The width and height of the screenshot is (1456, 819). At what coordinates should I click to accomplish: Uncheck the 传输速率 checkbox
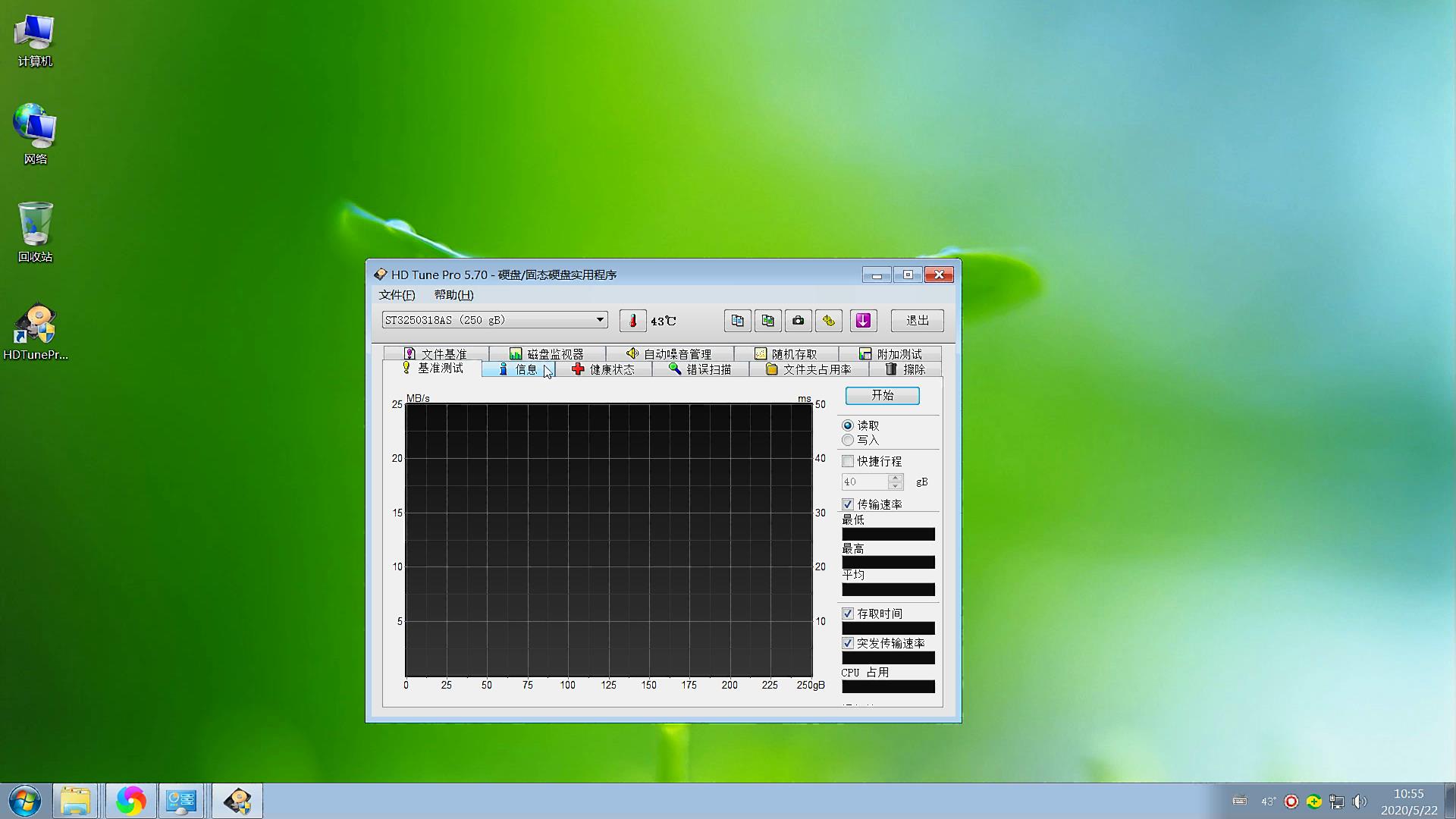coord(848,504)
